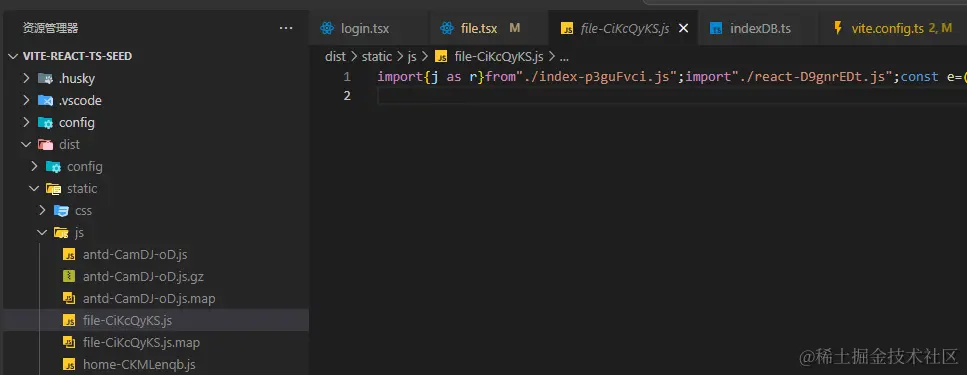This screenshot has width=967, height=375.
Task: Click the js breadcrumb segment
Action: point(412,57)
